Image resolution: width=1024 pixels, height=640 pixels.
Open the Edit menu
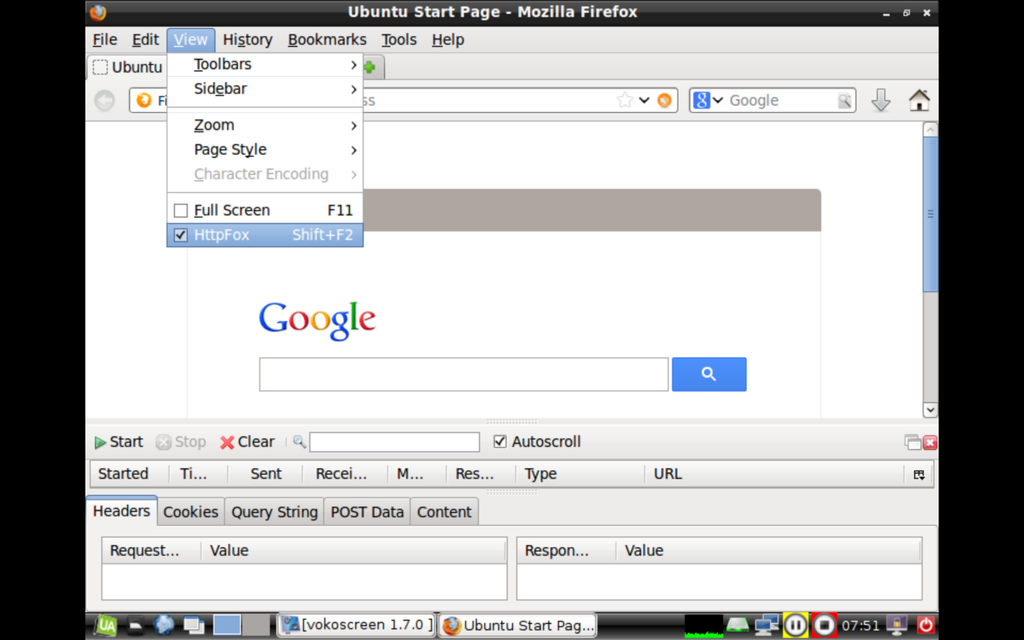pos(145,40)
